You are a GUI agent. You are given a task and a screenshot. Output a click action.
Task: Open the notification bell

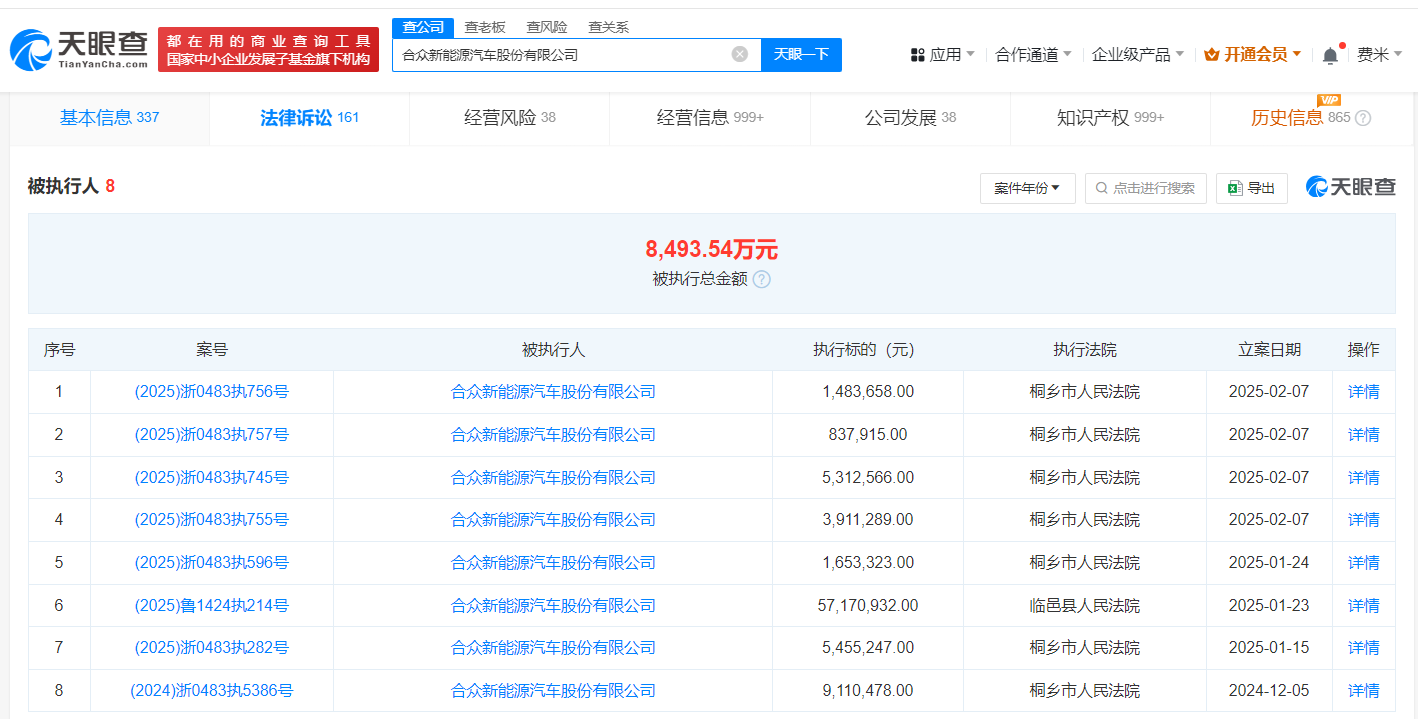click(1329, 56)
